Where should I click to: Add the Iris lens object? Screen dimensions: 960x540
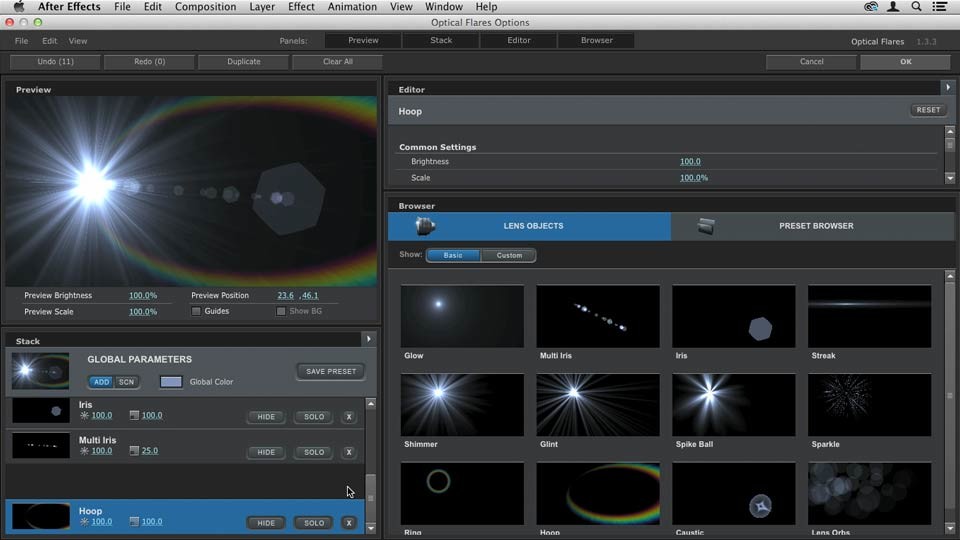[734, 317]
